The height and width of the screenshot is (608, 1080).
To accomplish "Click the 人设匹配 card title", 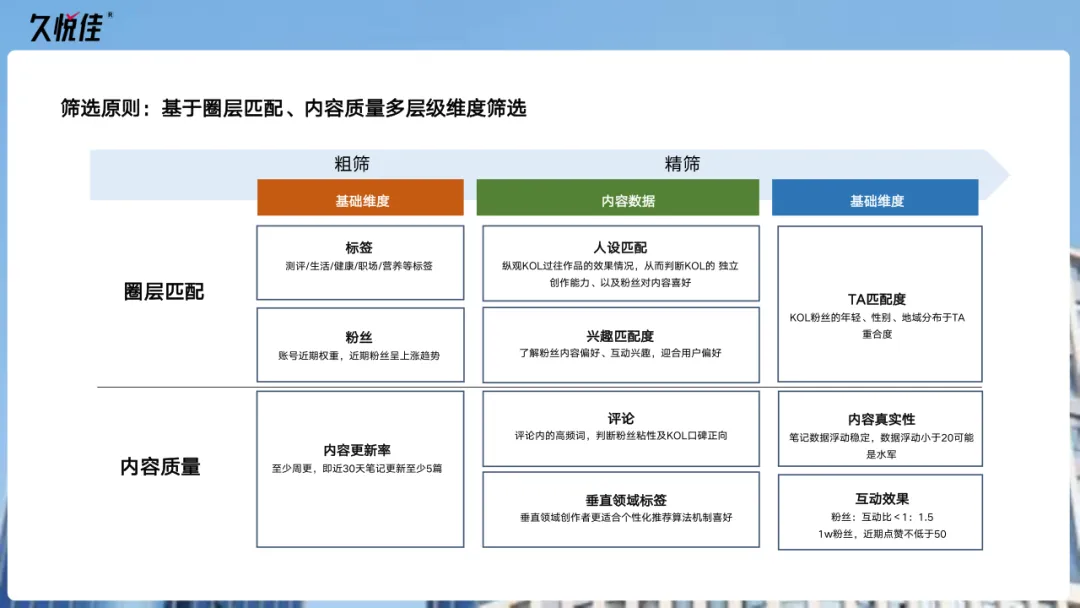I will (620, 248).
